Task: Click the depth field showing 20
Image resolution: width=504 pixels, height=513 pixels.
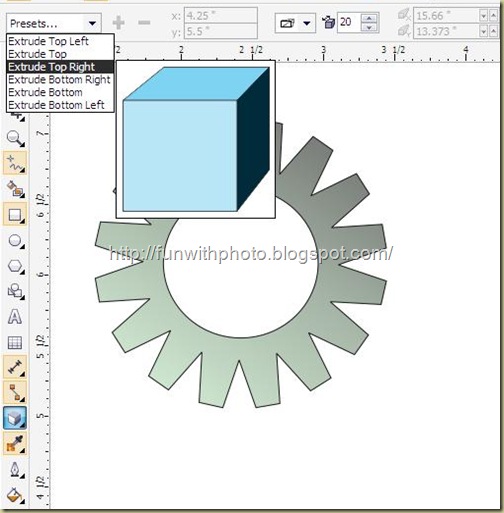Action: [349, 22]
